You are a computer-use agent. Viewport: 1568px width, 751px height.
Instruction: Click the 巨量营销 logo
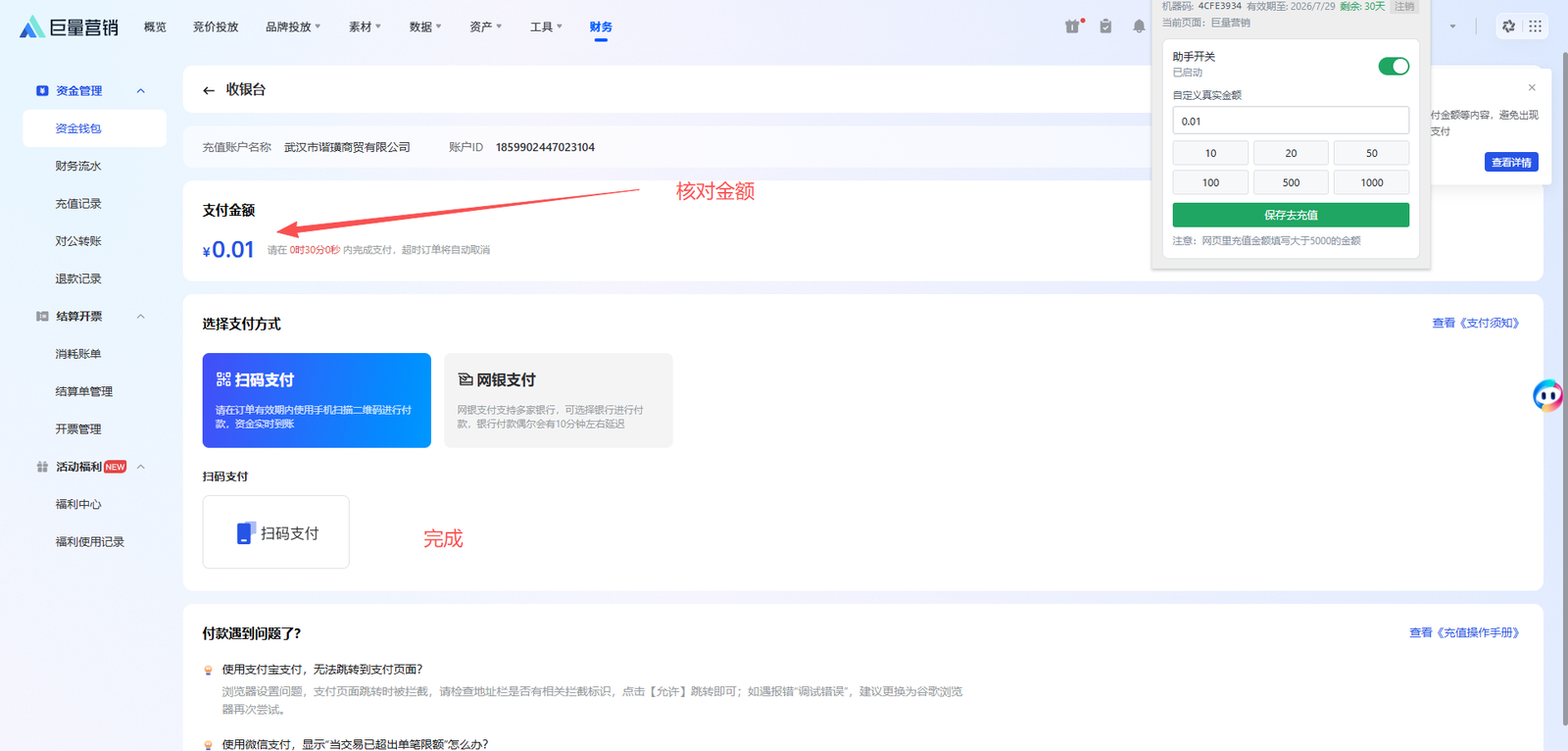pos(69,26)
